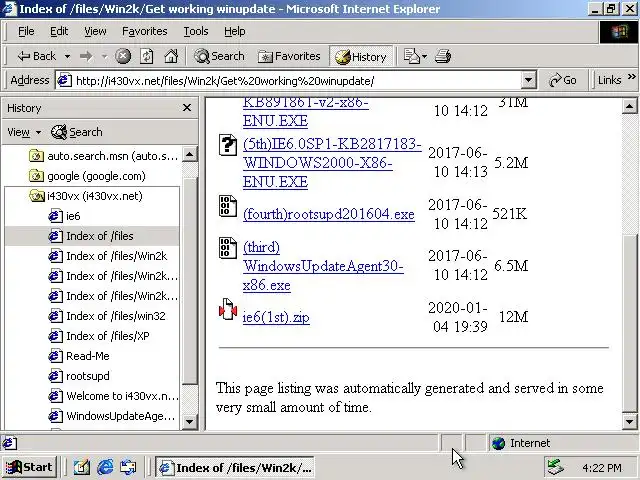Open the Windows Start menu
The image size is (640, 480).
pyautogui.click(x=29, y=467)
